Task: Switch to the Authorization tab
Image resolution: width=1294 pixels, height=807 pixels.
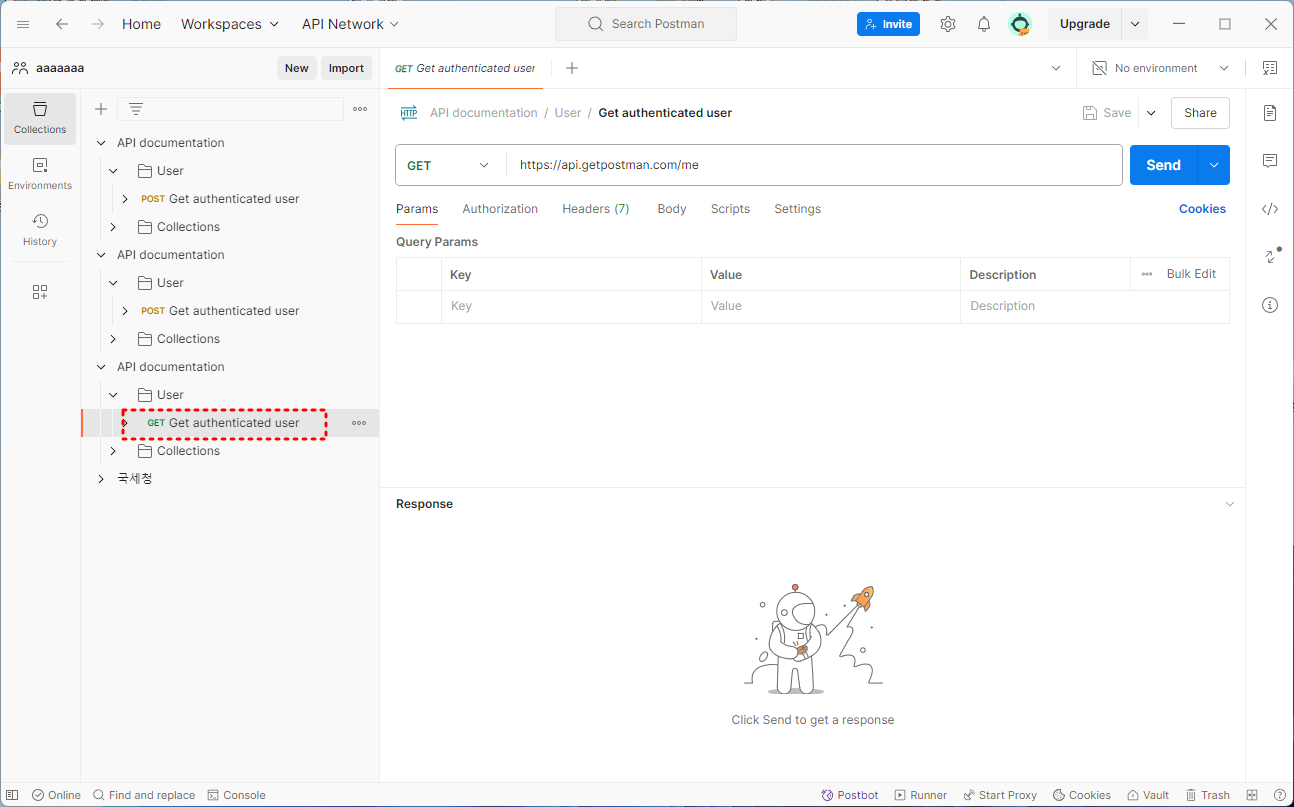Action: click(x=500, y=209)
